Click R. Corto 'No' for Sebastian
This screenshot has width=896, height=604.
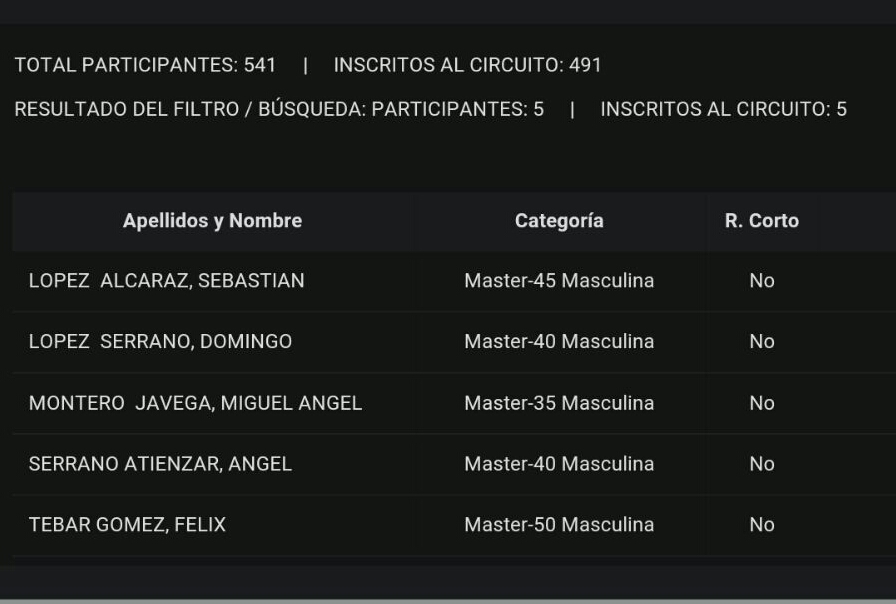pyautogui.click(x=762, y=281)
